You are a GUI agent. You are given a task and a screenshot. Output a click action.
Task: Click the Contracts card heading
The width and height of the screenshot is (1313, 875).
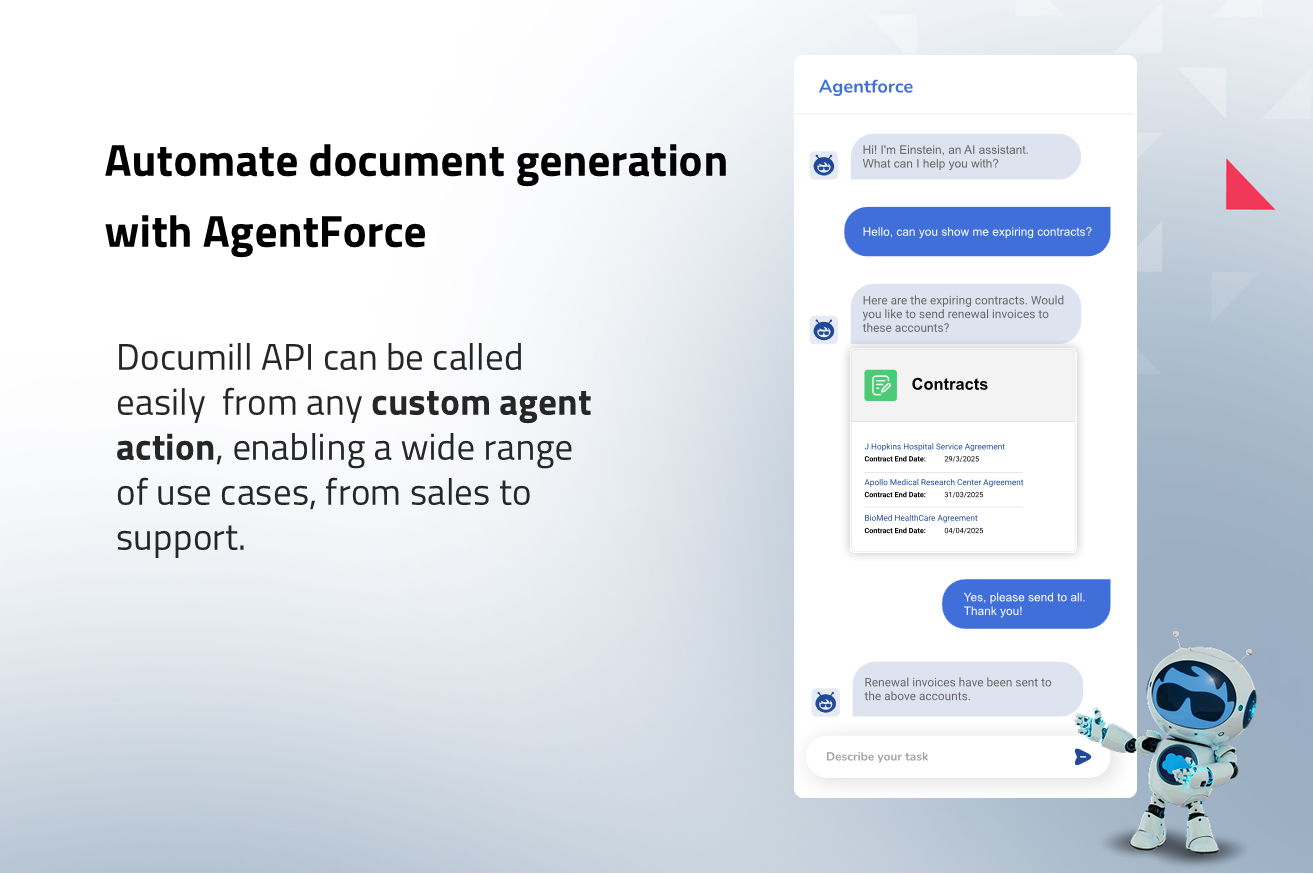pyautogui.click(x=950, y=385)
